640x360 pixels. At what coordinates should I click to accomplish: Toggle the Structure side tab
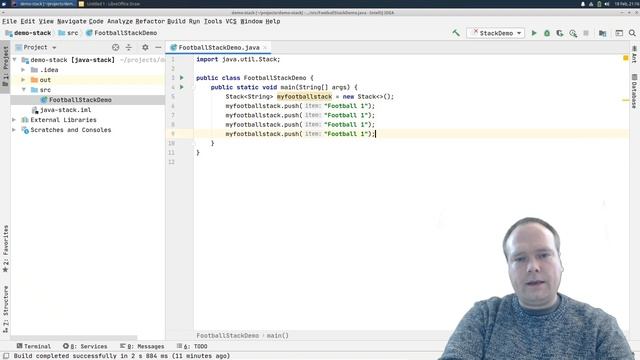5,309
